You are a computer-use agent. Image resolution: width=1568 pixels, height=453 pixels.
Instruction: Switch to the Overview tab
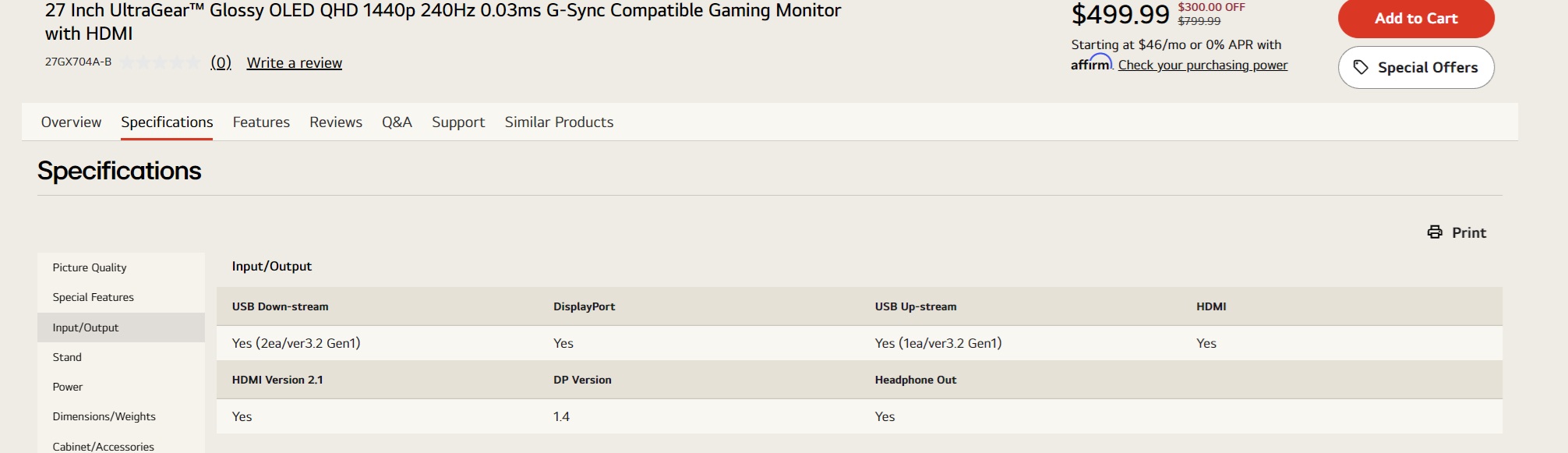(71, 122)
